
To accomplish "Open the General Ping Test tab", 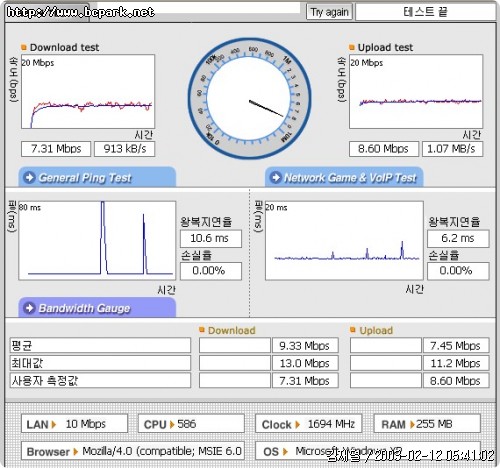I will tap(97, 177).
